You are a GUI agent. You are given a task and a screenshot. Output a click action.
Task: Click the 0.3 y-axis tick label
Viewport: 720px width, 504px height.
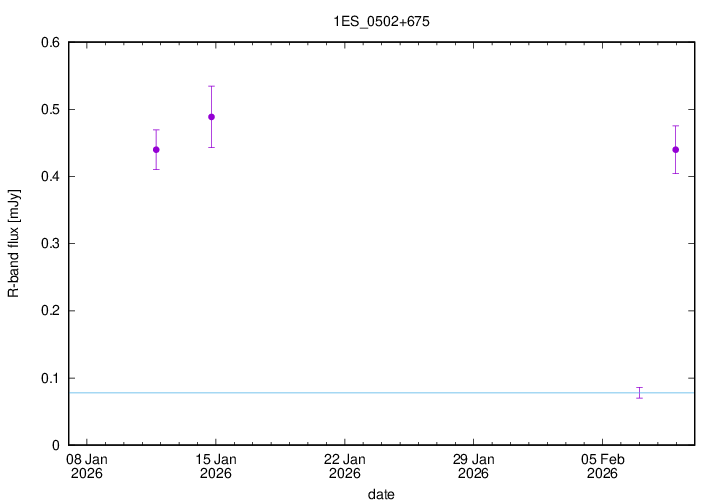click(50, 244)
